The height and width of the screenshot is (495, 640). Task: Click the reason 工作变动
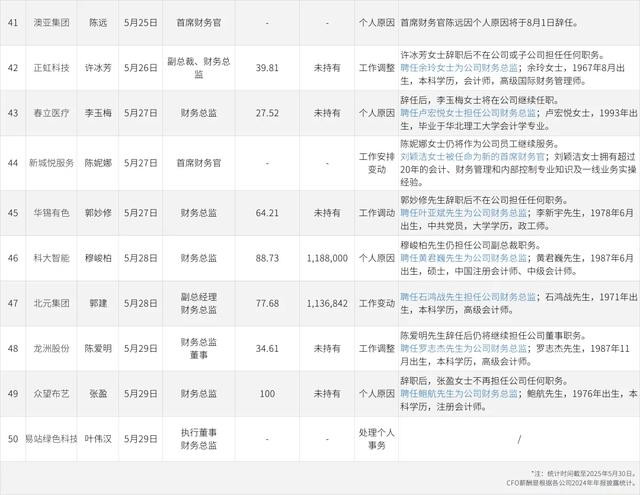pyautogui.click(x=377, y=304)
